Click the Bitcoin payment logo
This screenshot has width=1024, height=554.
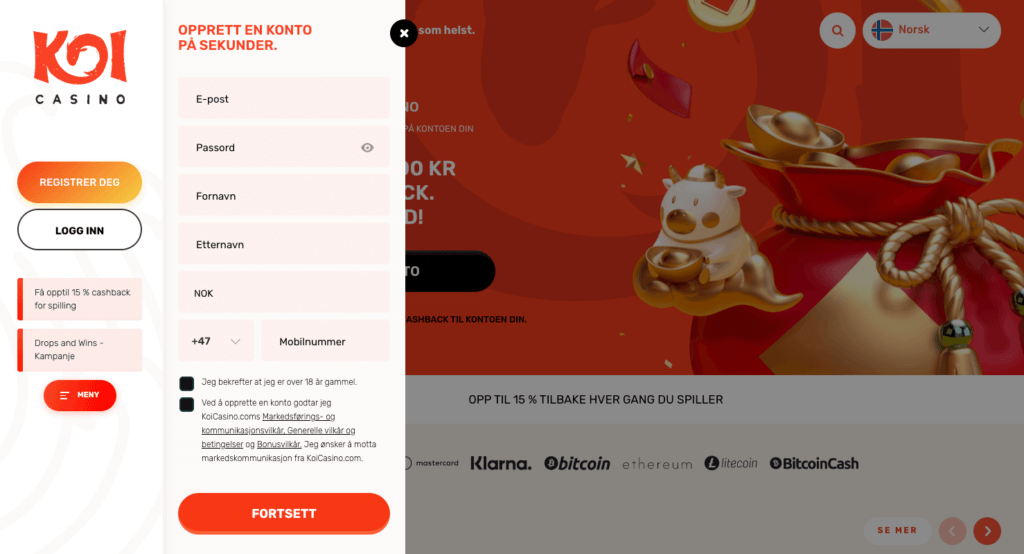577,463
